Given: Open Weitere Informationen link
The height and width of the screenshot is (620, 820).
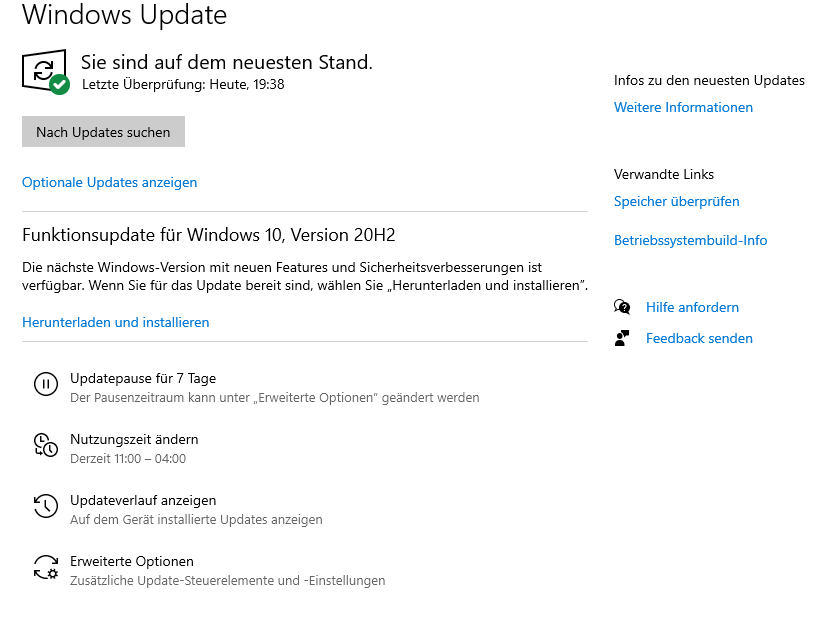Looking at the screenshot, I should [683, 107].
